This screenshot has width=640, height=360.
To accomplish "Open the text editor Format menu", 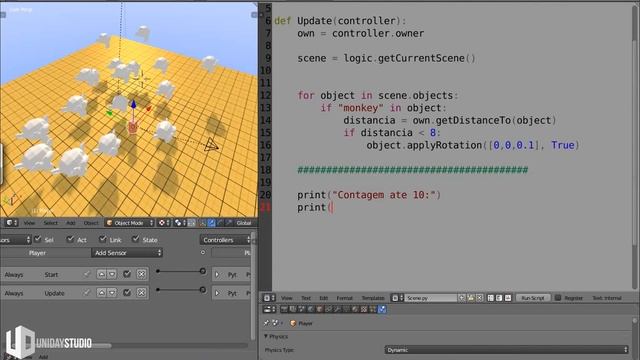I will 344,298.
